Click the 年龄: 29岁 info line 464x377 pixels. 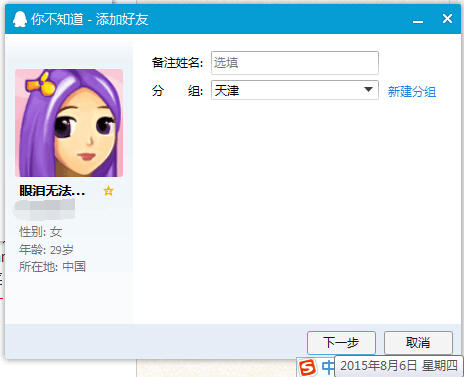[46, 249]
